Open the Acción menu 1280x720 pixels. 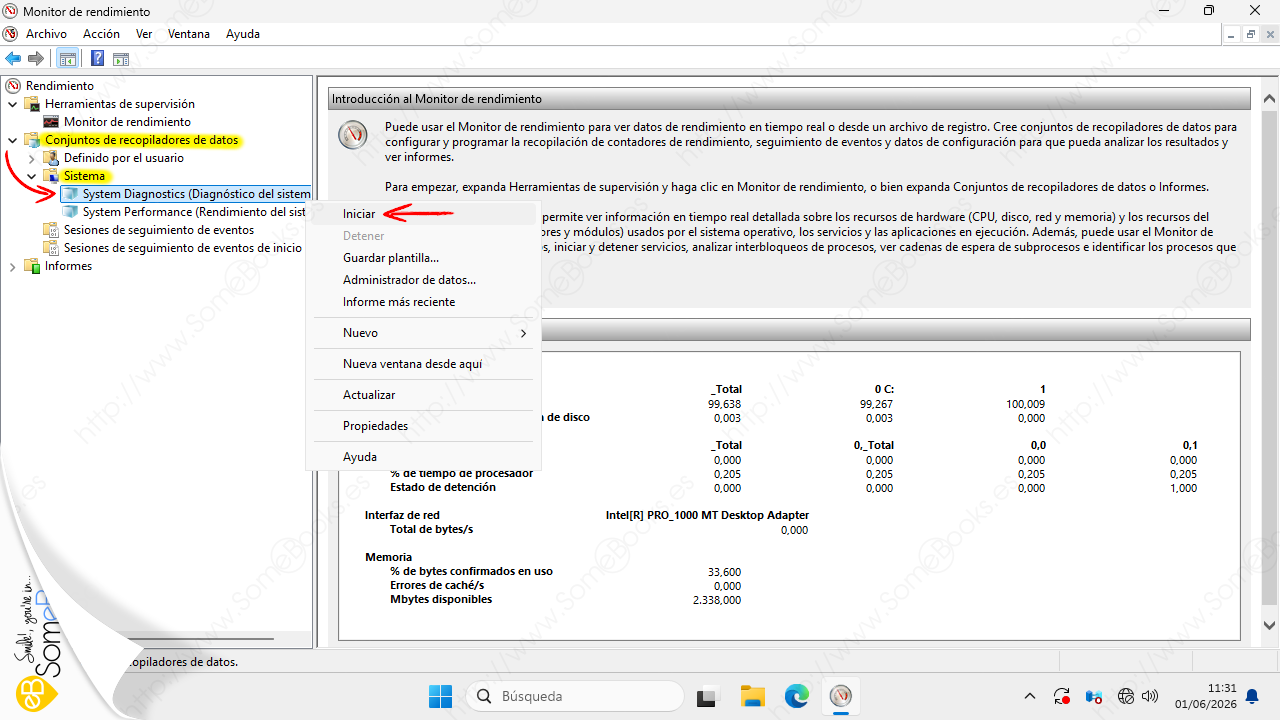point(101,33)
